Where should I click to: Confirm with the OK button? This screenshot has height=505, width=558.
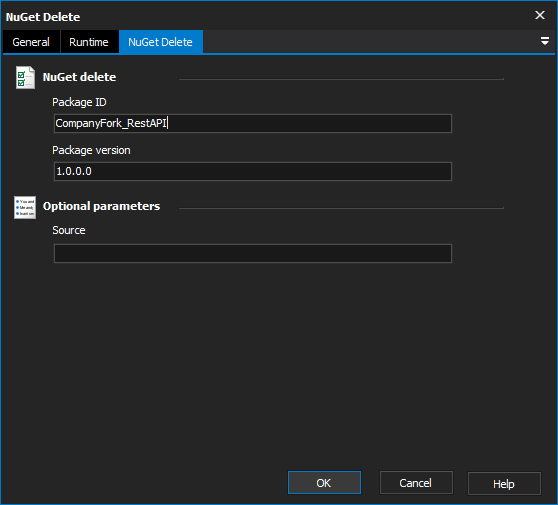(324, 483)
